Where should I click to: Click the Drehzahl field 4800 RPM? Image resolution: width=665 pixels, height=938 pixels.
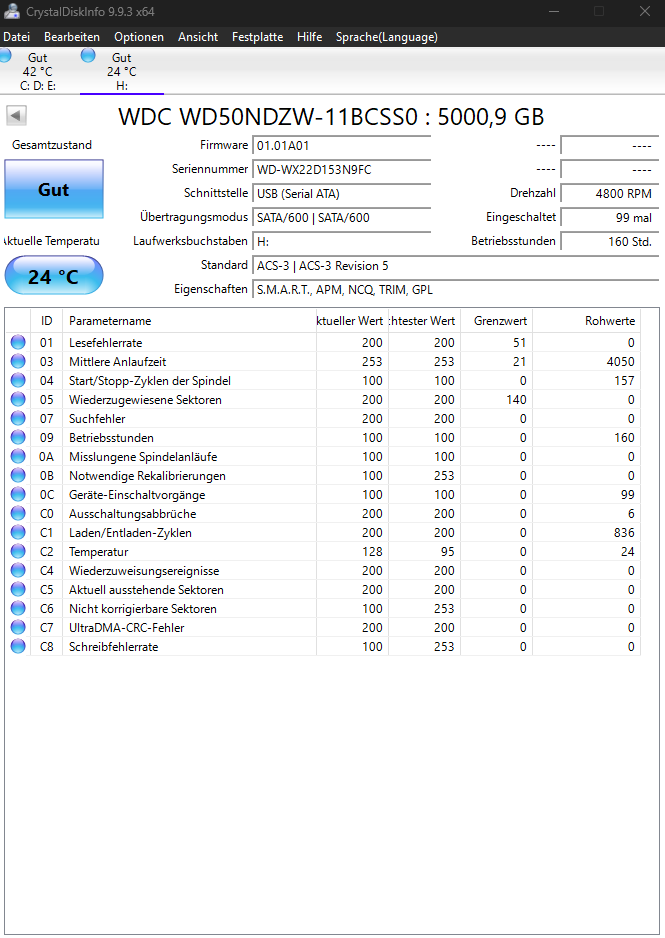(609, 193)
